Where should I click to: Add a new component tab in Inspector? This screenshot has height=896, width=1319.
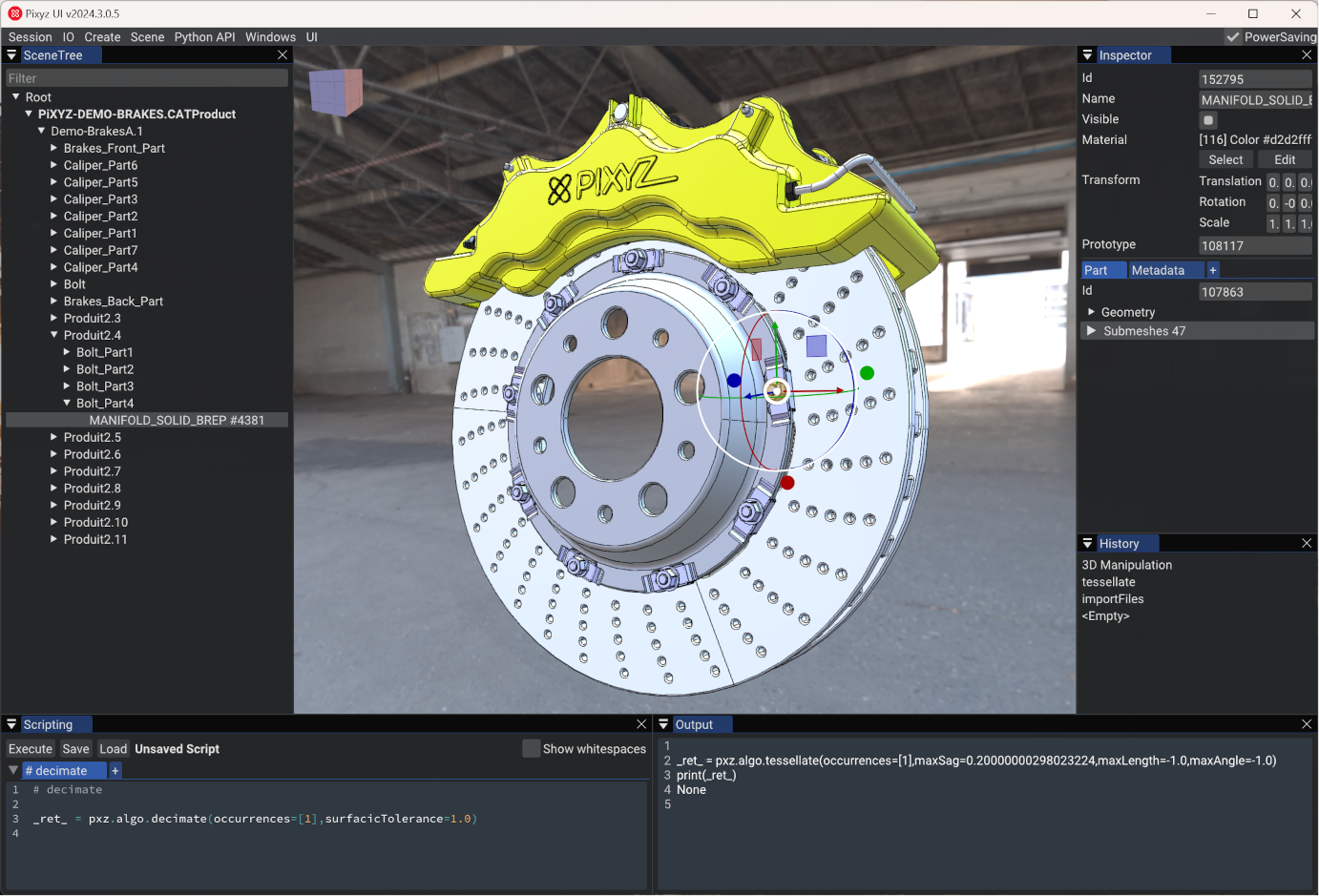tap(1213, 271)
